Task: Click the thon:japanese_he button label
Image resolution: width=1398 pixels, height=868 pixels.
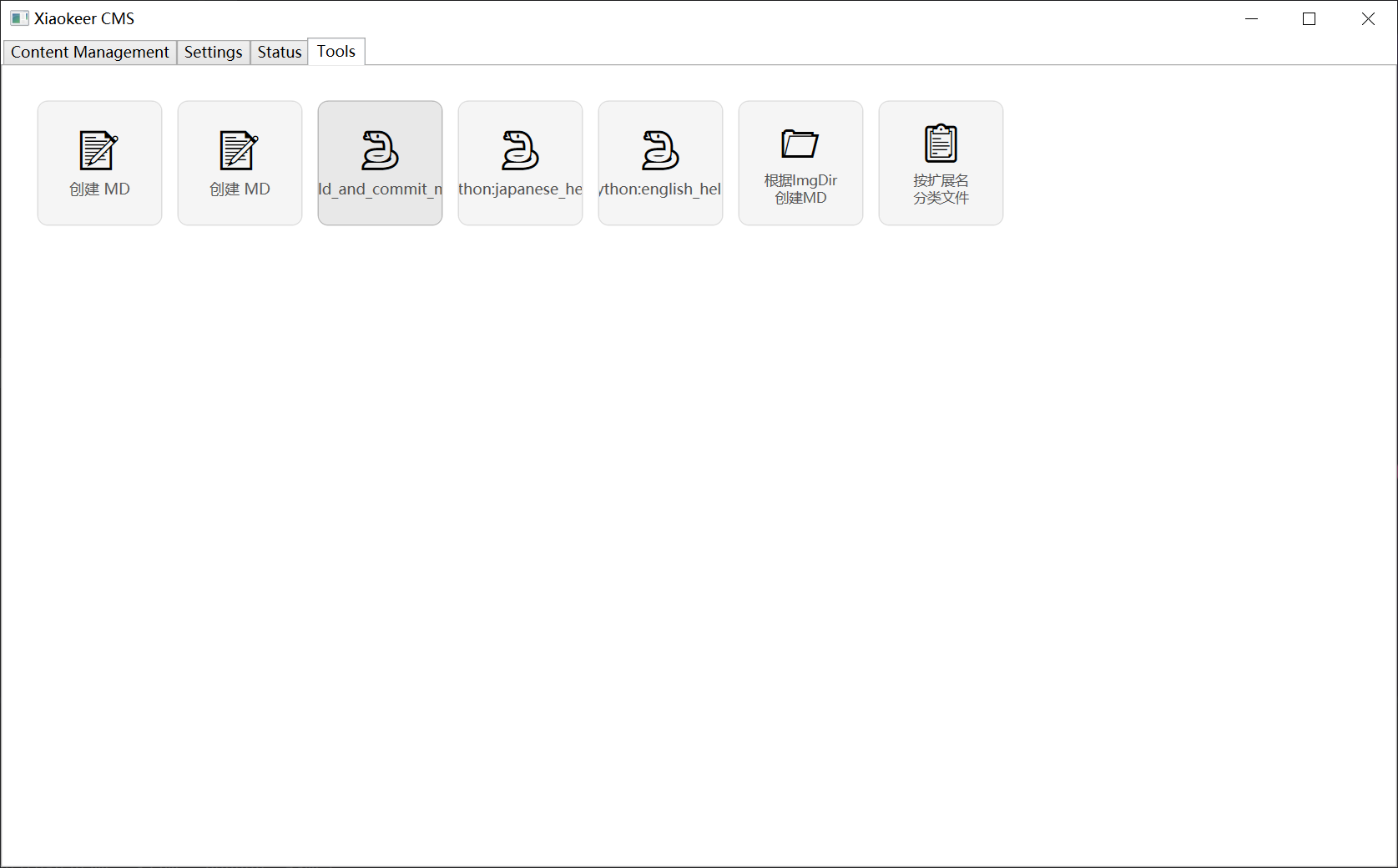Action: pos(520,189)
